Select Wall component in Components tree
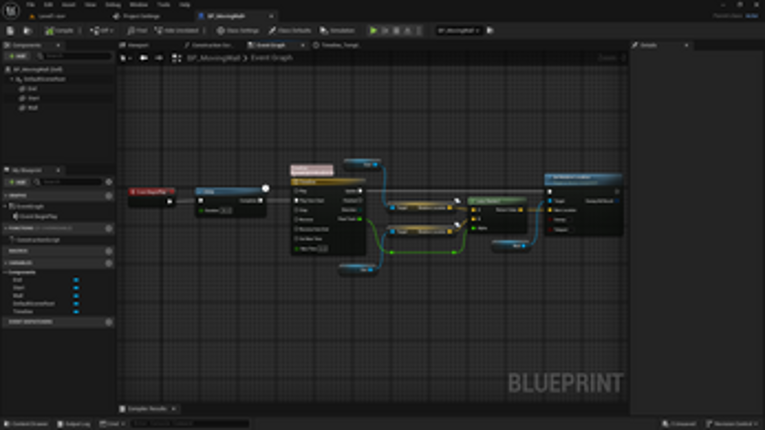 (x=32, y=108)
